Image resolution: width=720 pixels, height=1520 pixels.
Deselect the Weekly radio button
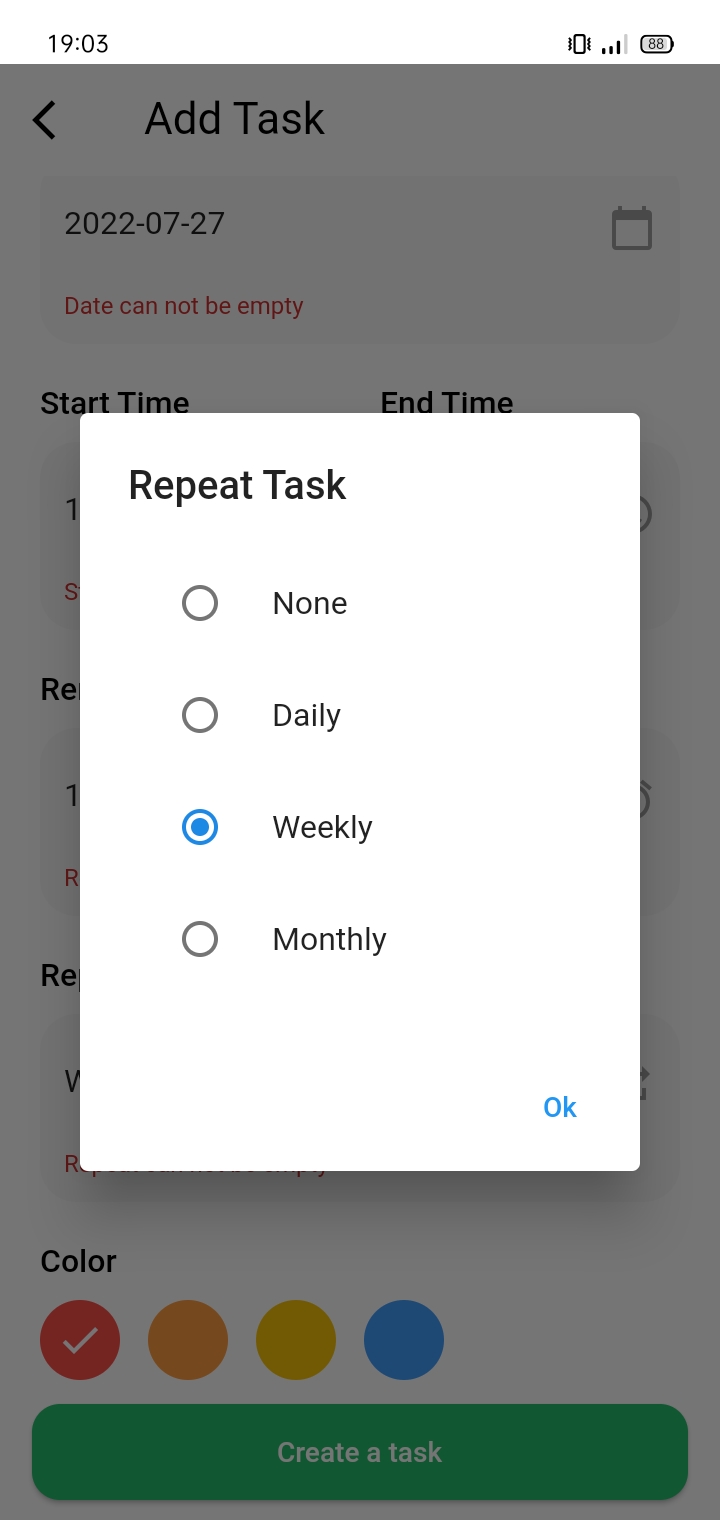pyautogui.click(x=200, y=827)
